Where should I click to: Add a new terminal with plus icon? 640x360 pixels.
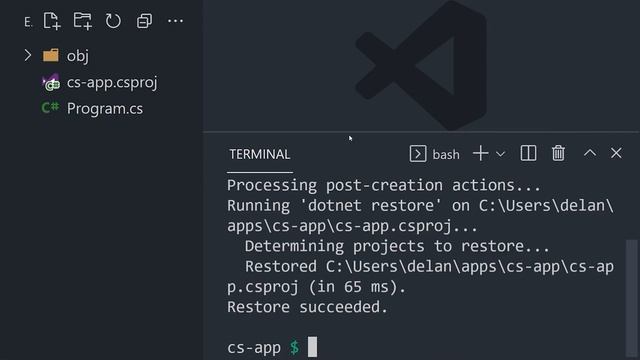480,153
